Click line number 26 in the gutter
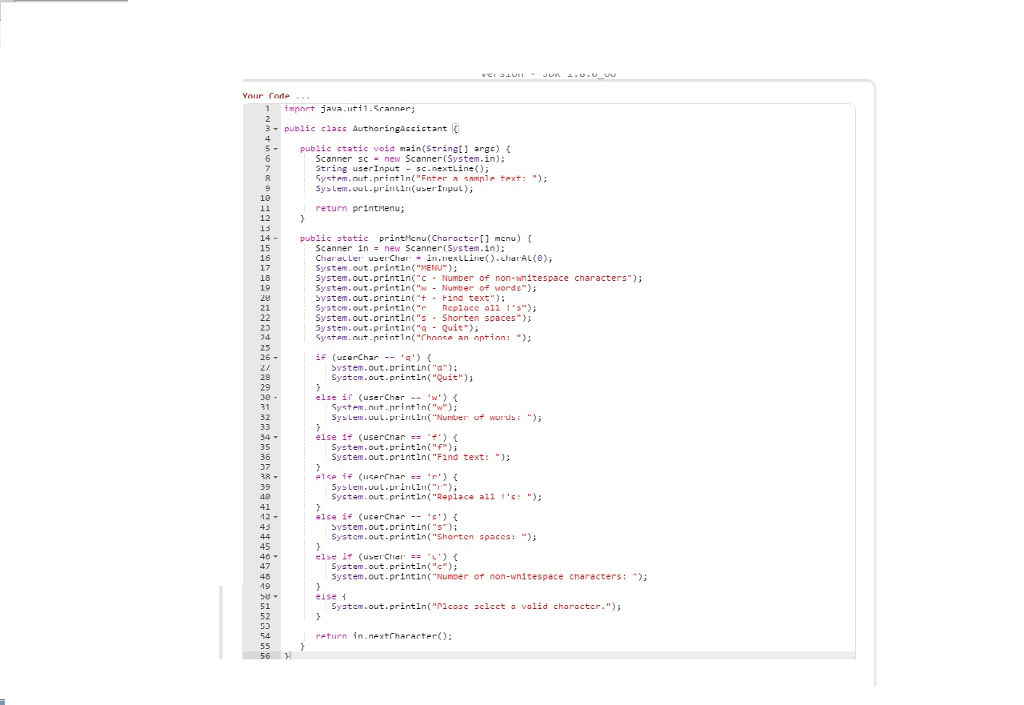The image size is (1024, 705). (266, 358)
